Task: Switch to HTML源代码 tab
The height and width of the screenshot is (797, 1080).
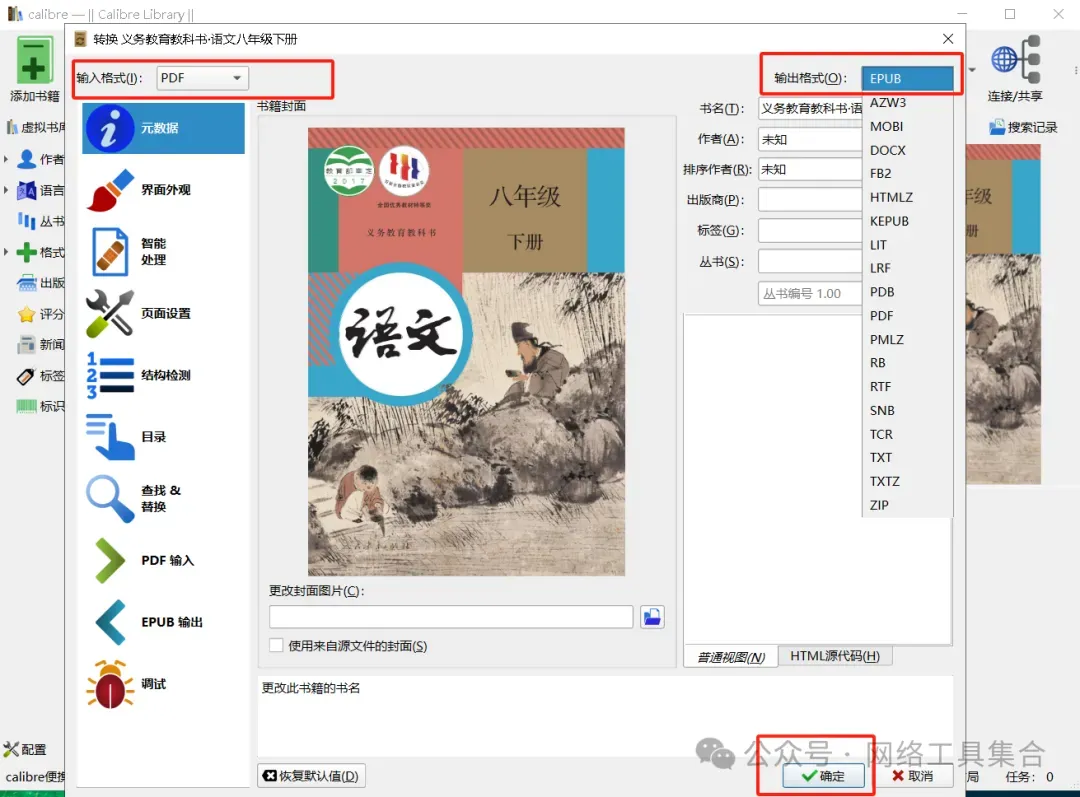Action: click(835, 656)
